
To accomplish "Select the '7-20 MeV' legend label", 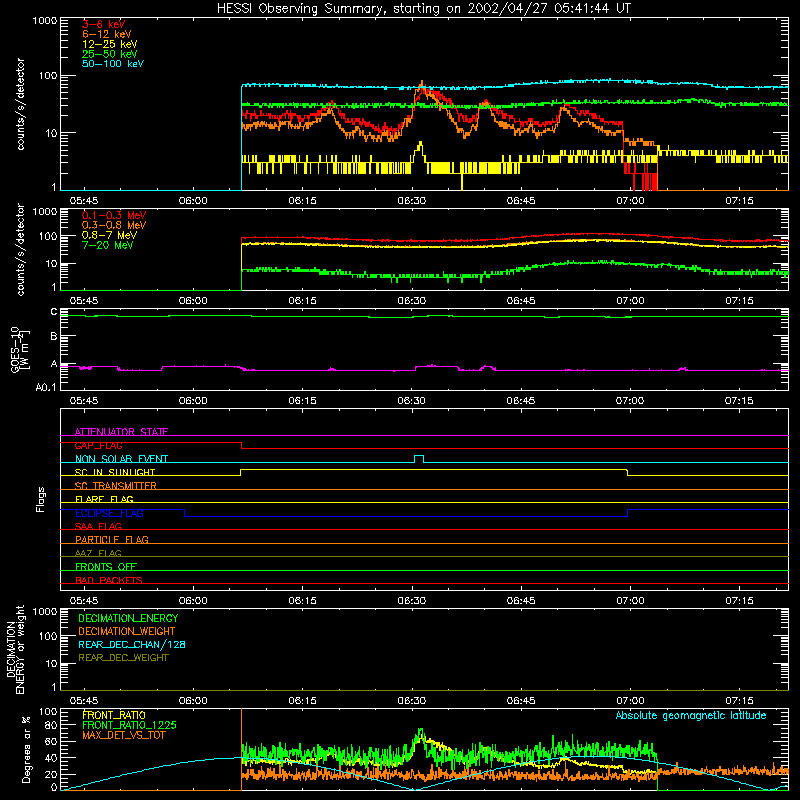I will click(x=108, y=245).
